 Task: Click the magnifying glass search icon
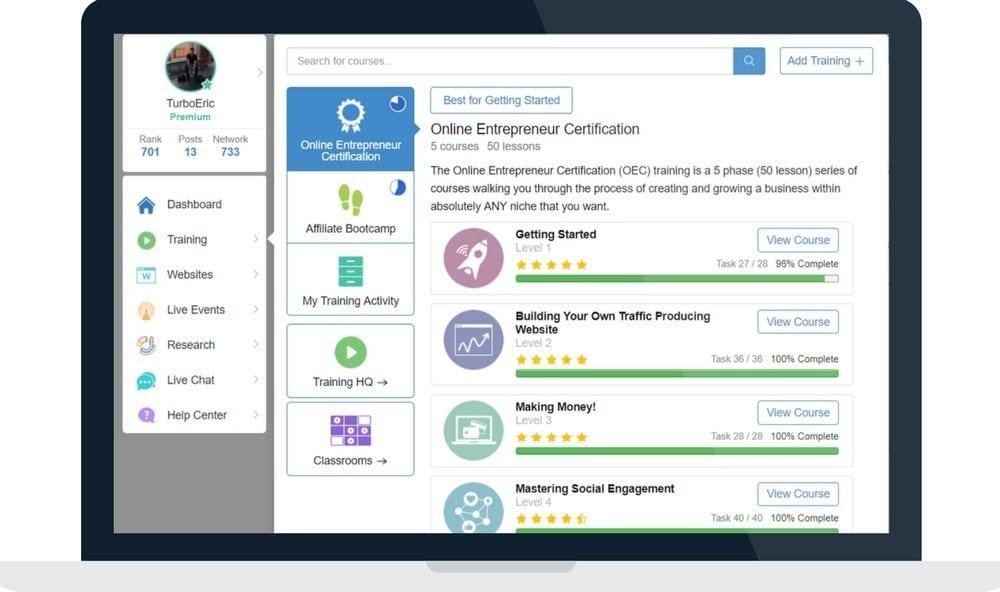pyautogui.click(x=749, y=61)
